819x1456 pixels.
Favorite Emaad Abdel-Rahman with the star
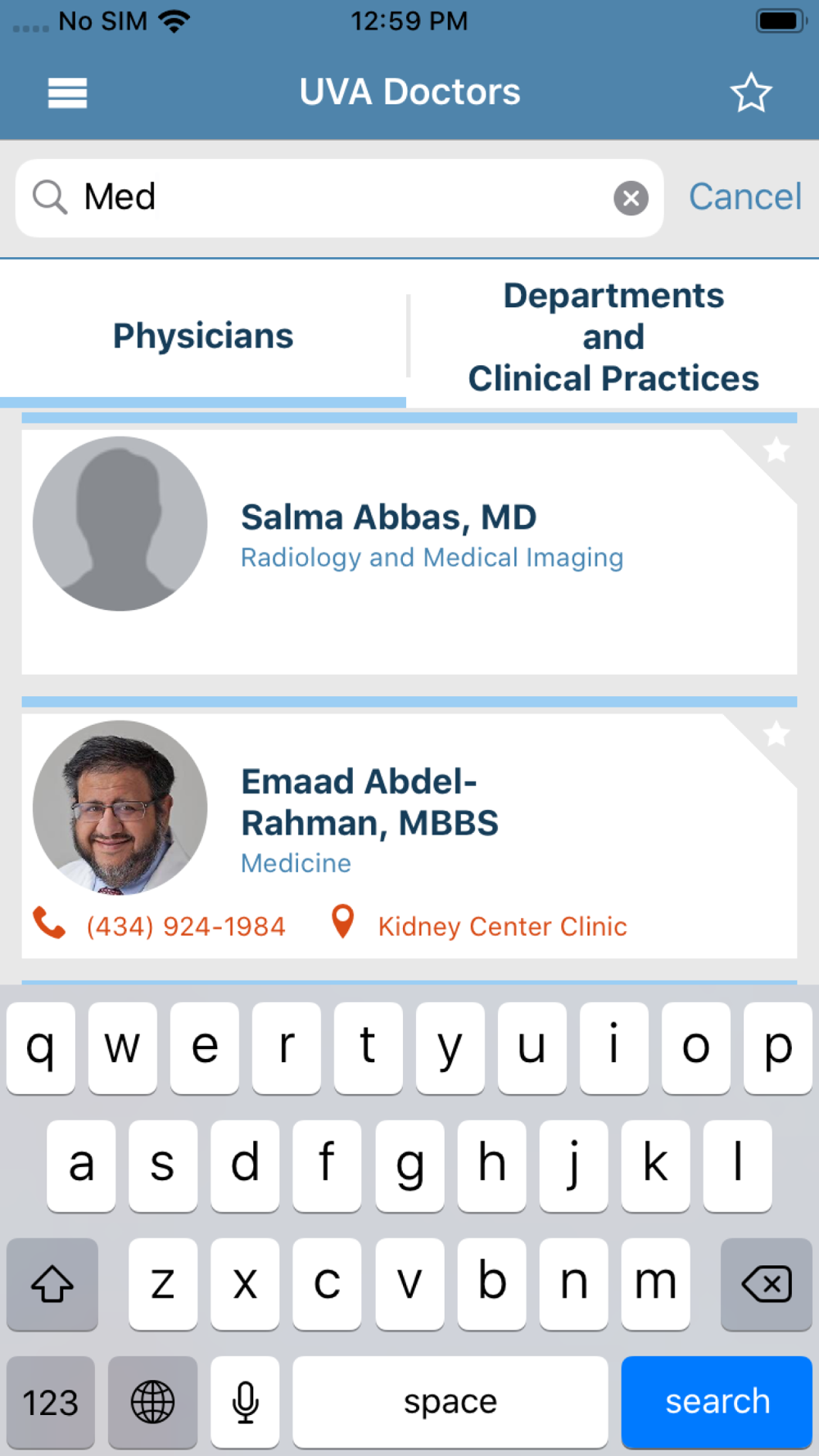776,734
